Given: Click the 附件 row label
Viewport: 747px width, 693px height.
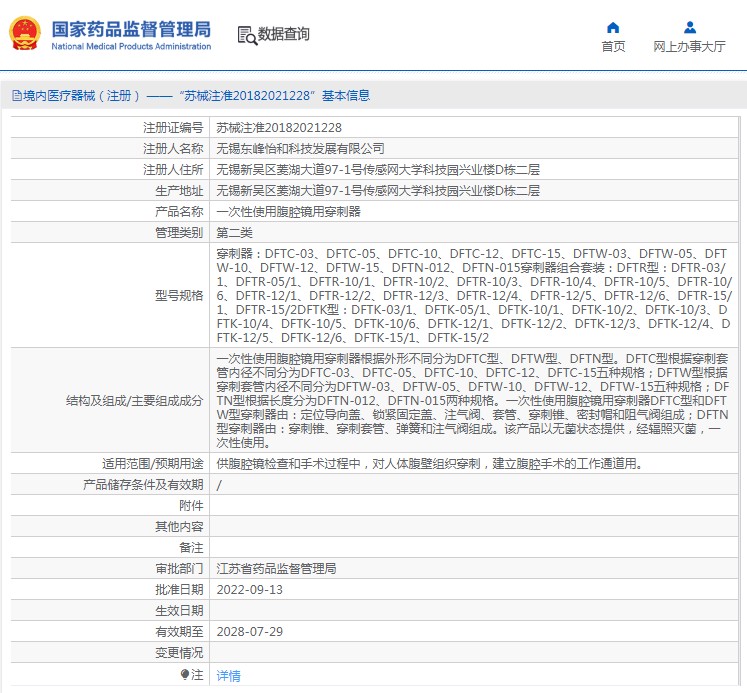Looking at the screenshot, I should [191, 506].
